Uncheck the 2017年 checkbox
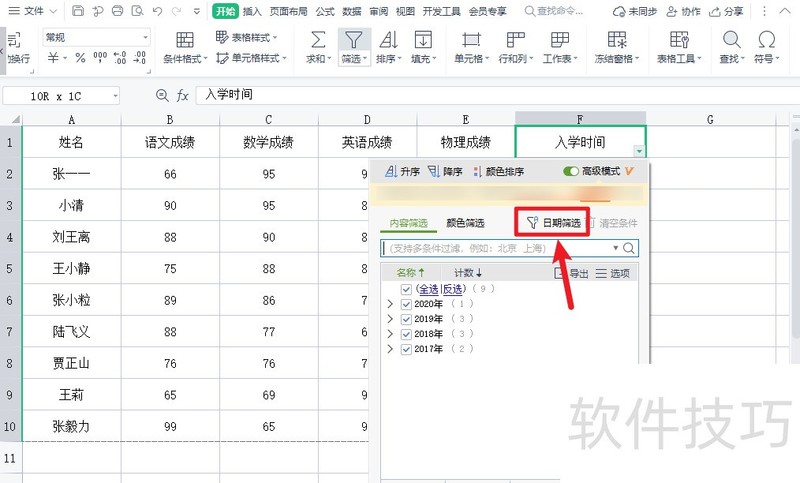800x483 pixels. [x=406, y=349]
